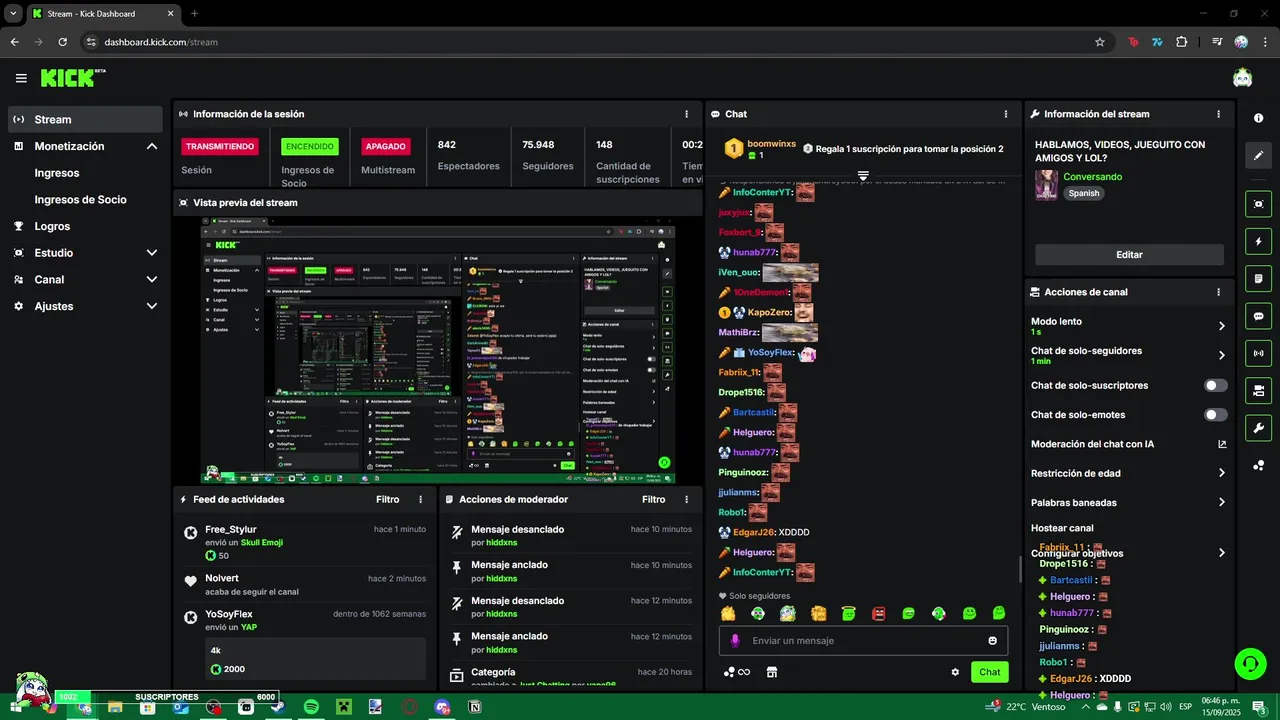Click the browser address bar
Viewport: 1280px width, 720px height.
coord(590,42)
